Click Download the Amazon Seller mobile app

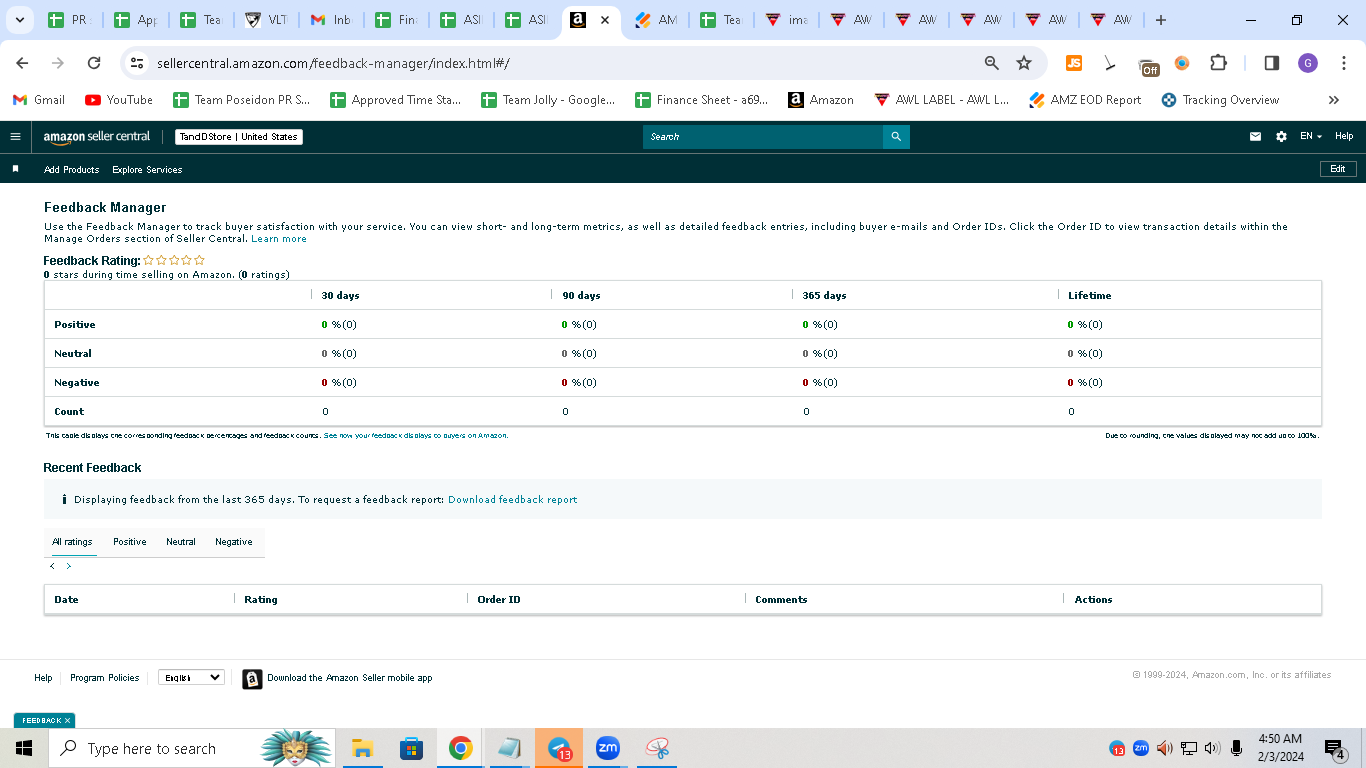(x=350, y=678)
